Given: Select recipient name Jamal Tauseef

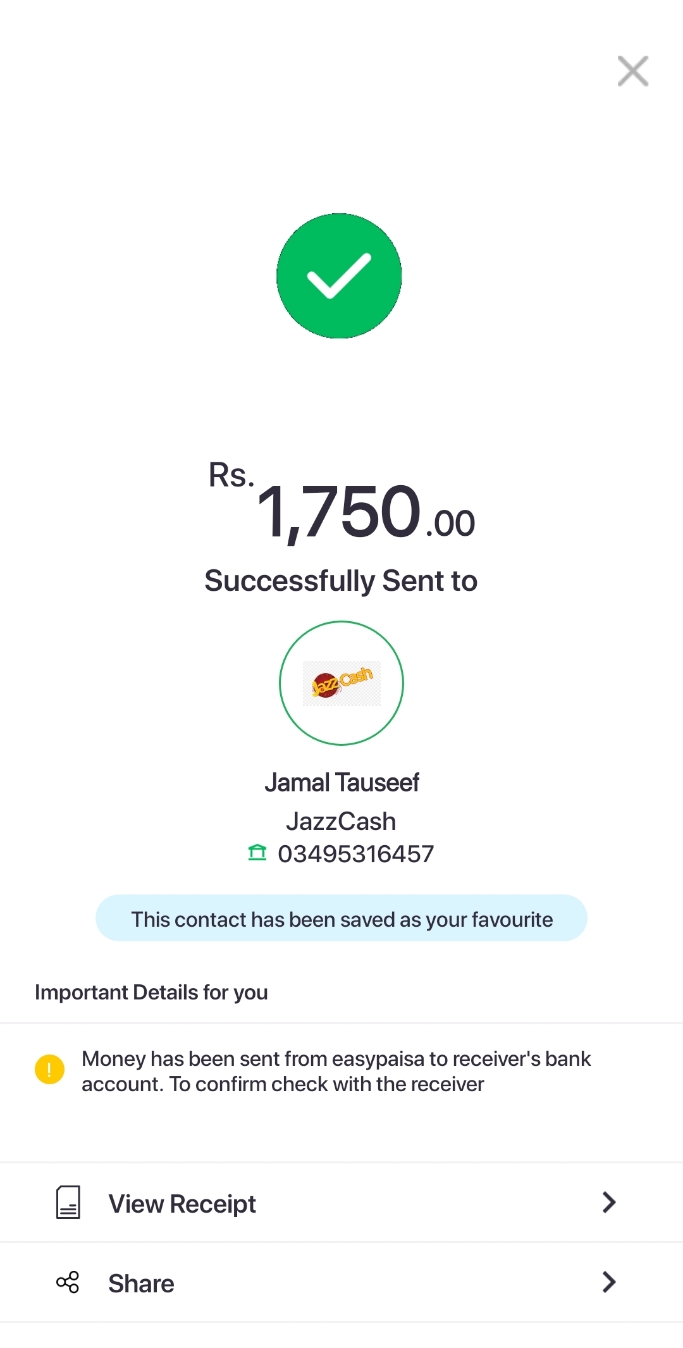Looking at the screenshot, I should coord(341,782).
